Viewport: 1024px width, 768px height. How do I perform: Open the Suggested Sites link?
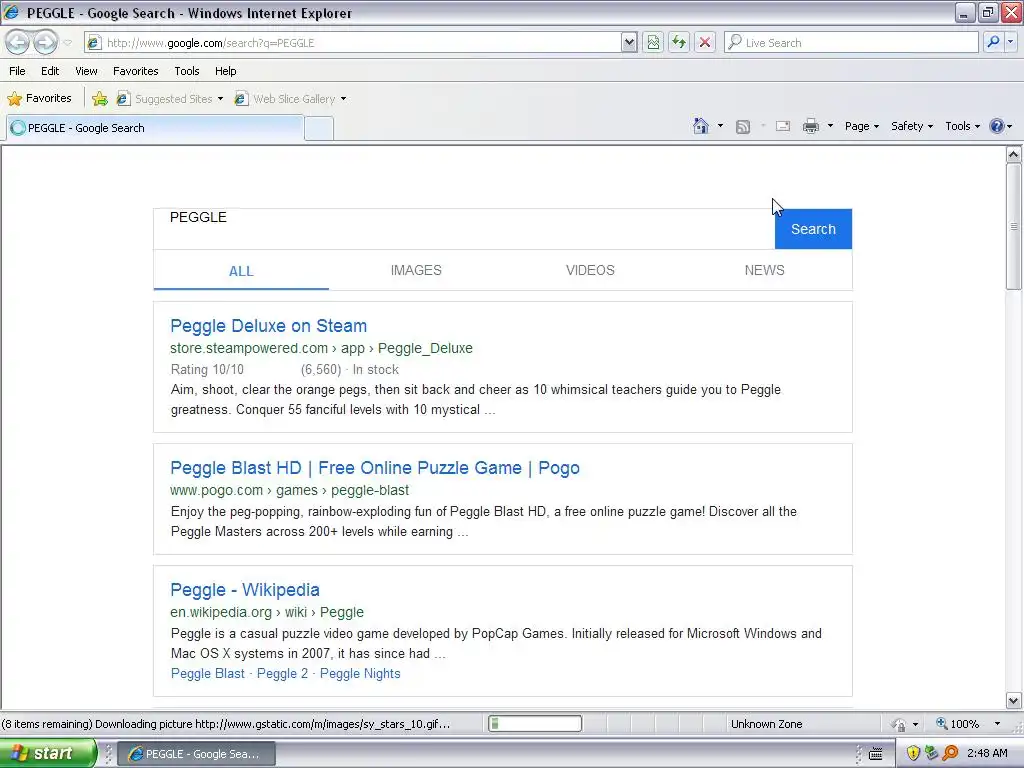pyautogui.click(x=165, y=99)
